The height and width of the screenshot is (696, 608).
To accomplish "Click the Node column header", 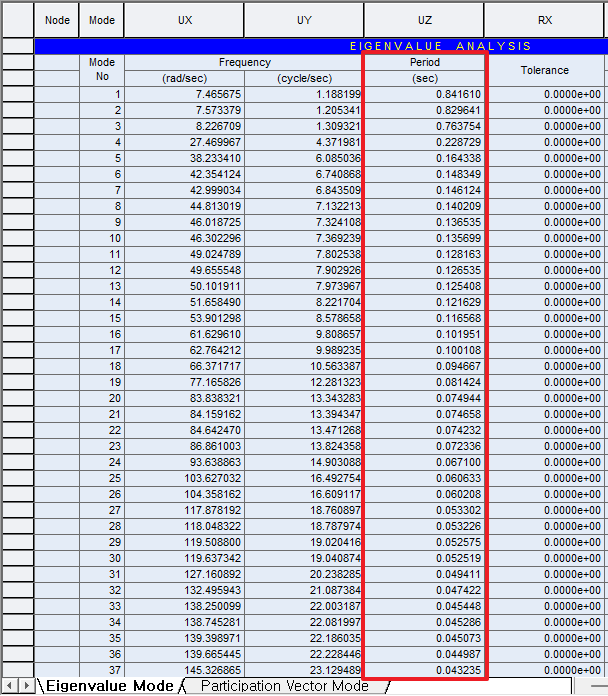I will [58, 19].
